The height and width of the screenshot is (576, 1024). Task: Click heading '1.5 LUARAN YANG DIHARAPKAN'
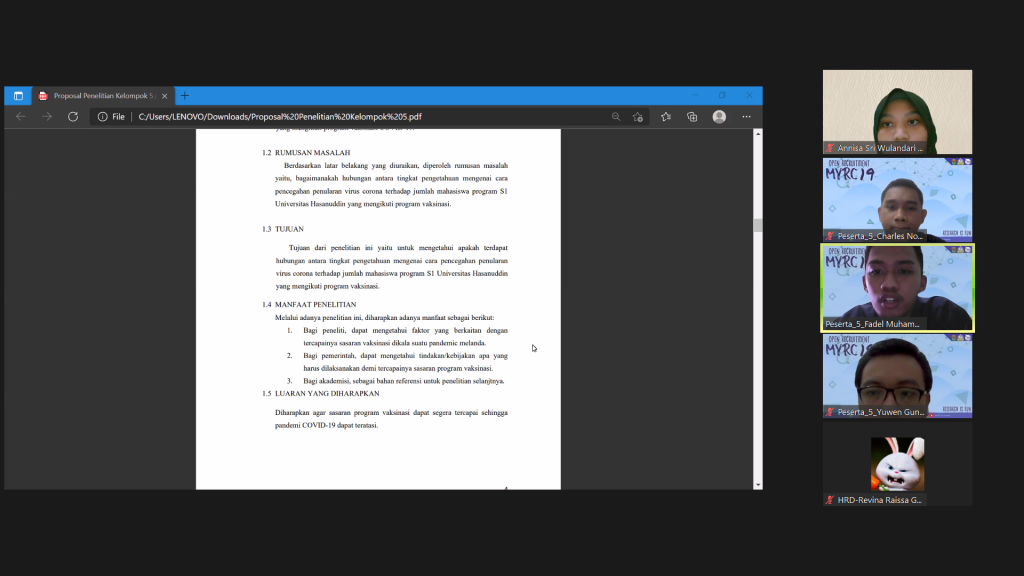(x=321, y=394)
